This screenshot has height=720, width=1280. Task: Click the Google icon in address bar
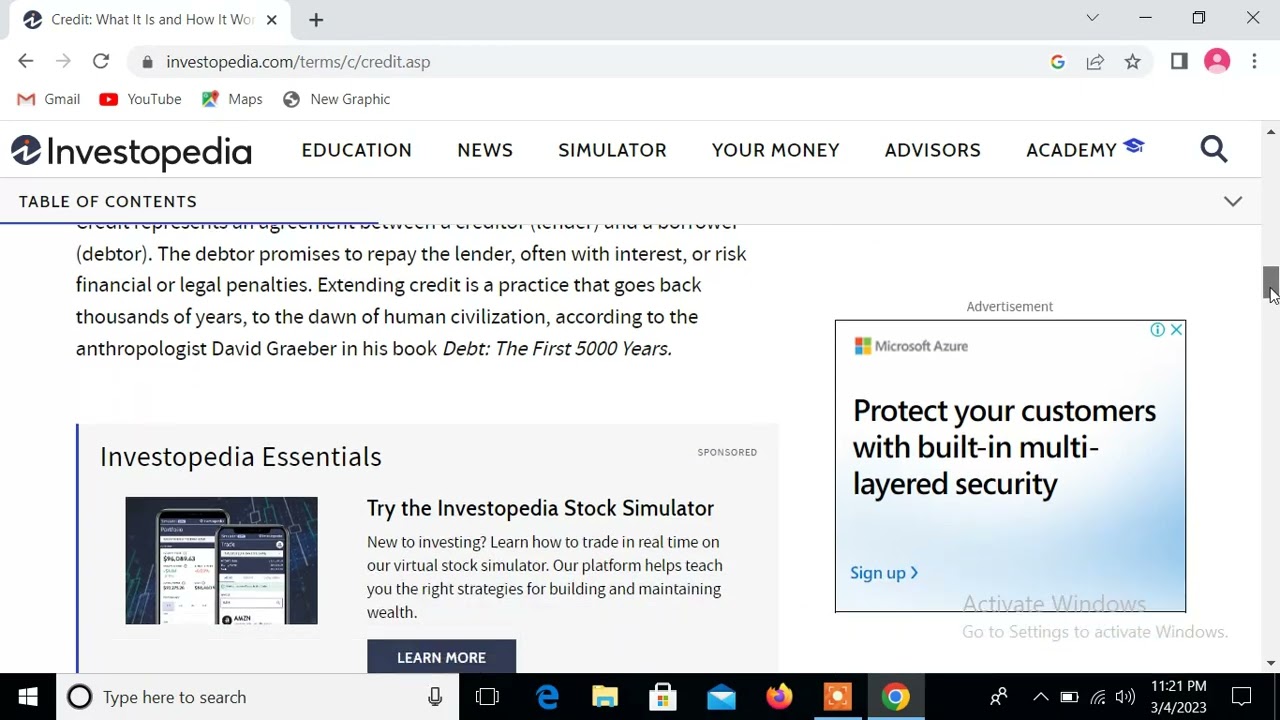coord(1057,62)
